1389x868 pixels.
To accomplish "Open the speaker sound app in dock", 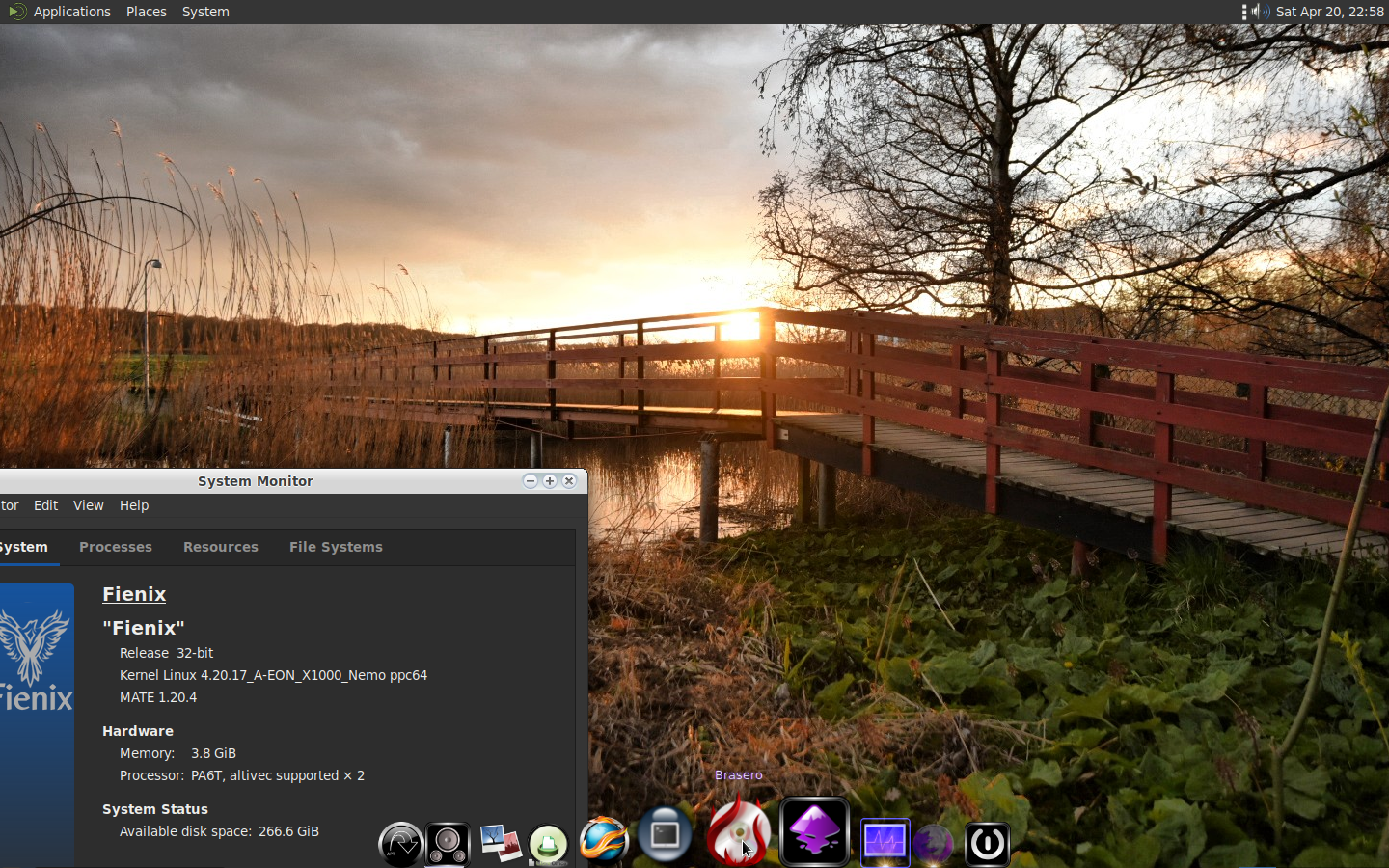I will point(448,844).
